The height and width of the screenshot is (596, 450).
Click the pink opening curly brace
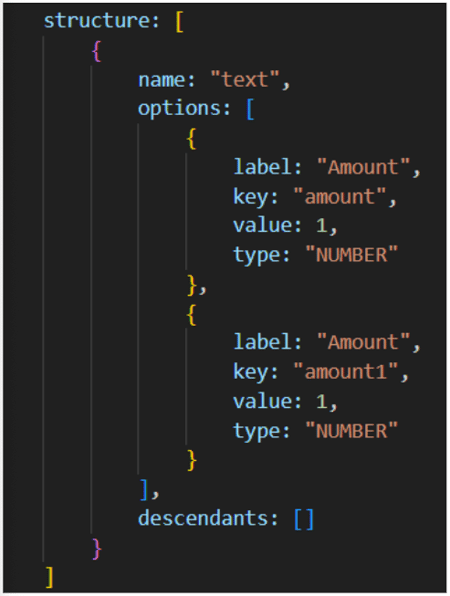pyautogui.click(x=97, y=51)
